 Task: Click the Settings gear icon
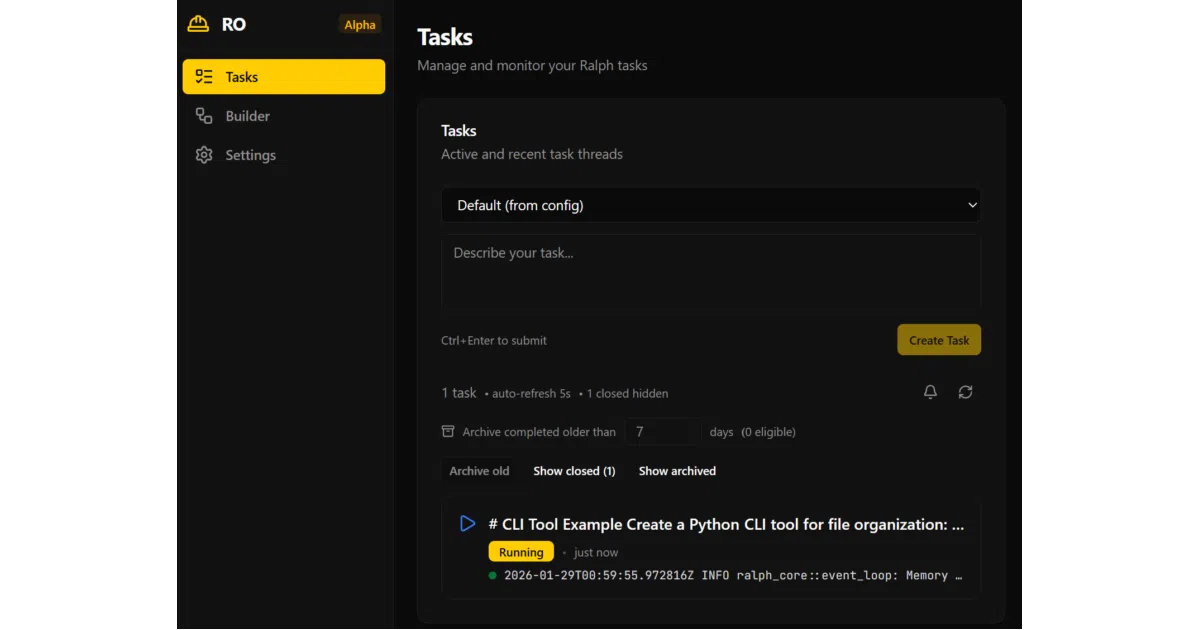pos(204,155)
